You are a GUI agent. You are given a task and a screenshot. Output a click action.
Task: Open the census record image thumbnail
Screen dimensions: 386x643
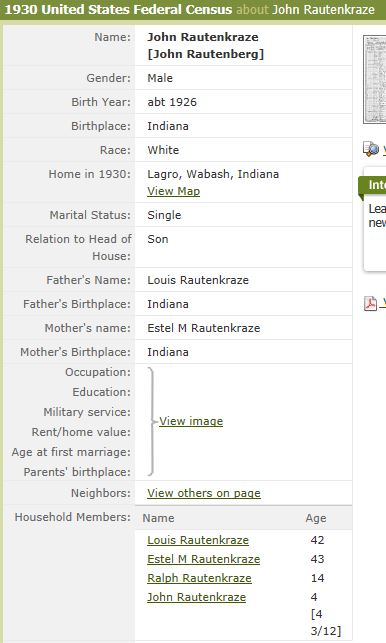[x=375, y=79]
